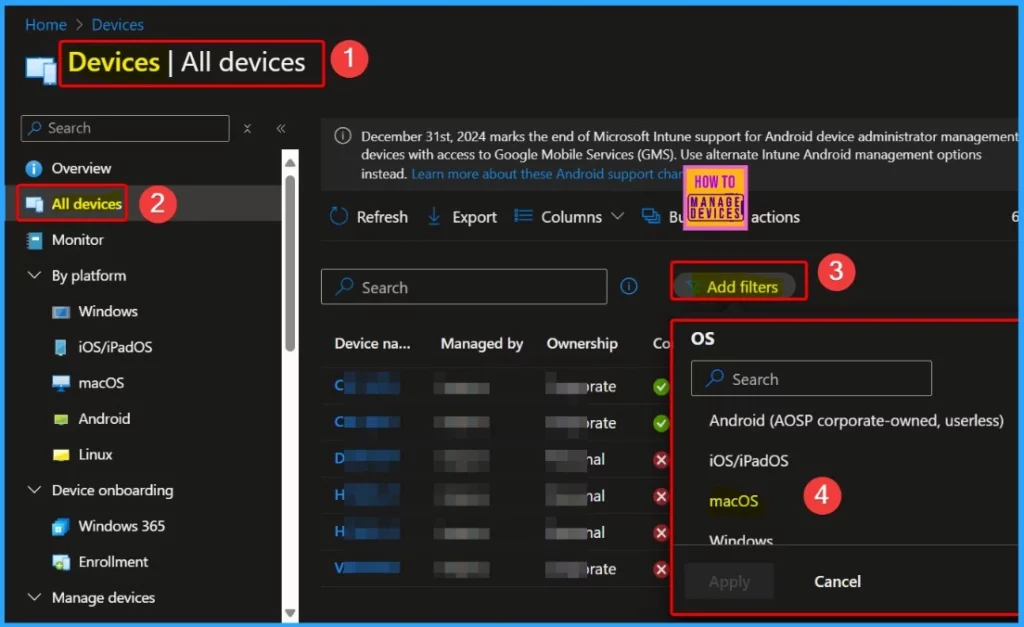Viewport: 1024px width, 627px height.
Task: Click the red noncompliant icon in row V
Action: pyautogui.click(x=661, y=570)
